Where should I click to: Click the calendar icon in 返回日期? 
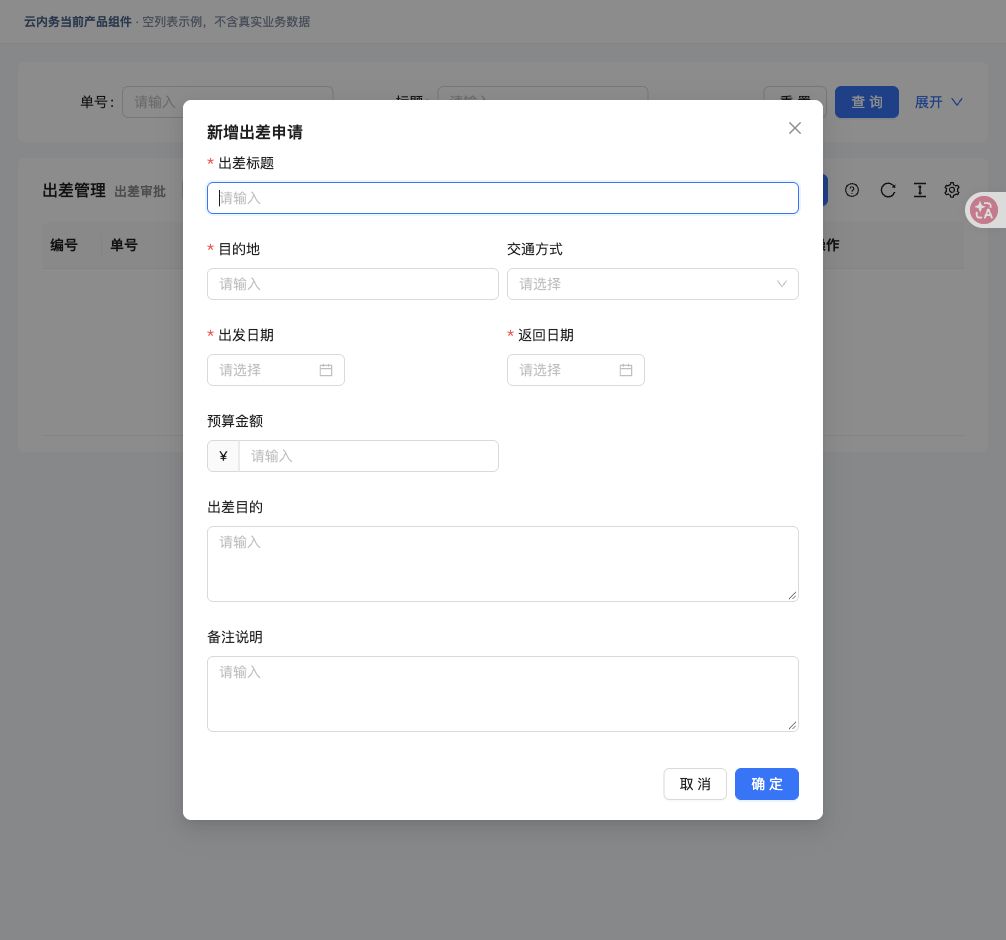click(626, 370)
